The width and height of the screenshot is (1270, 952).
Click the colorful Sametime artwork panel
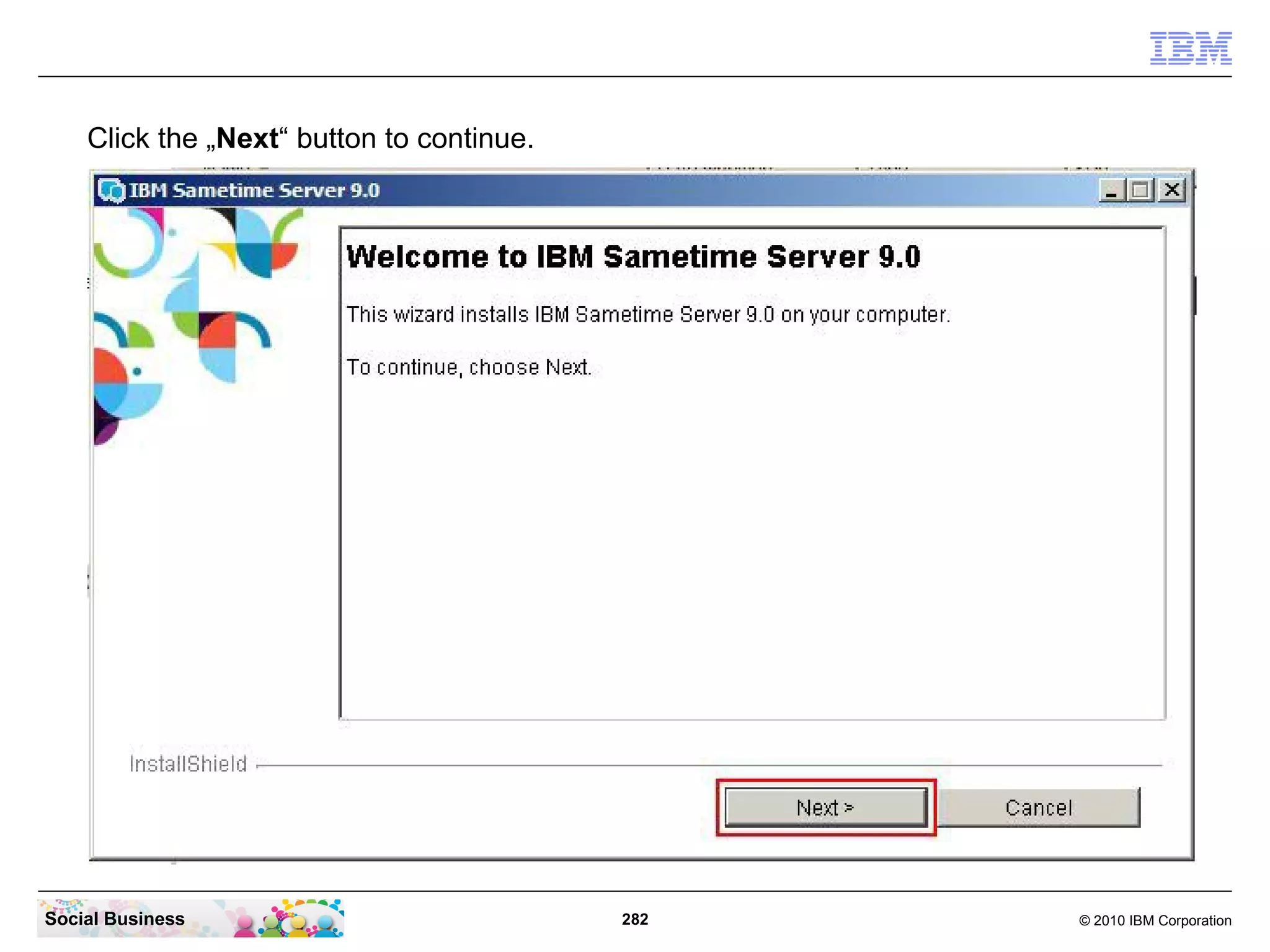pyautogui.click(x=200, y=327)
